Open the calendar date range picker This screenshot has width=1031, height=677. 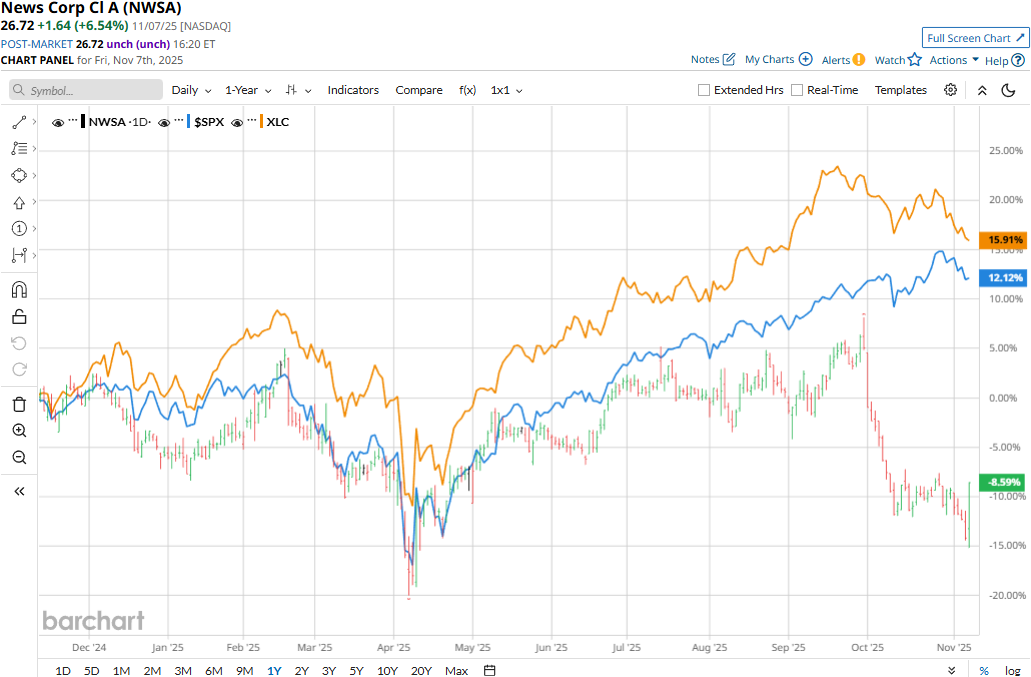coord(489,670)
